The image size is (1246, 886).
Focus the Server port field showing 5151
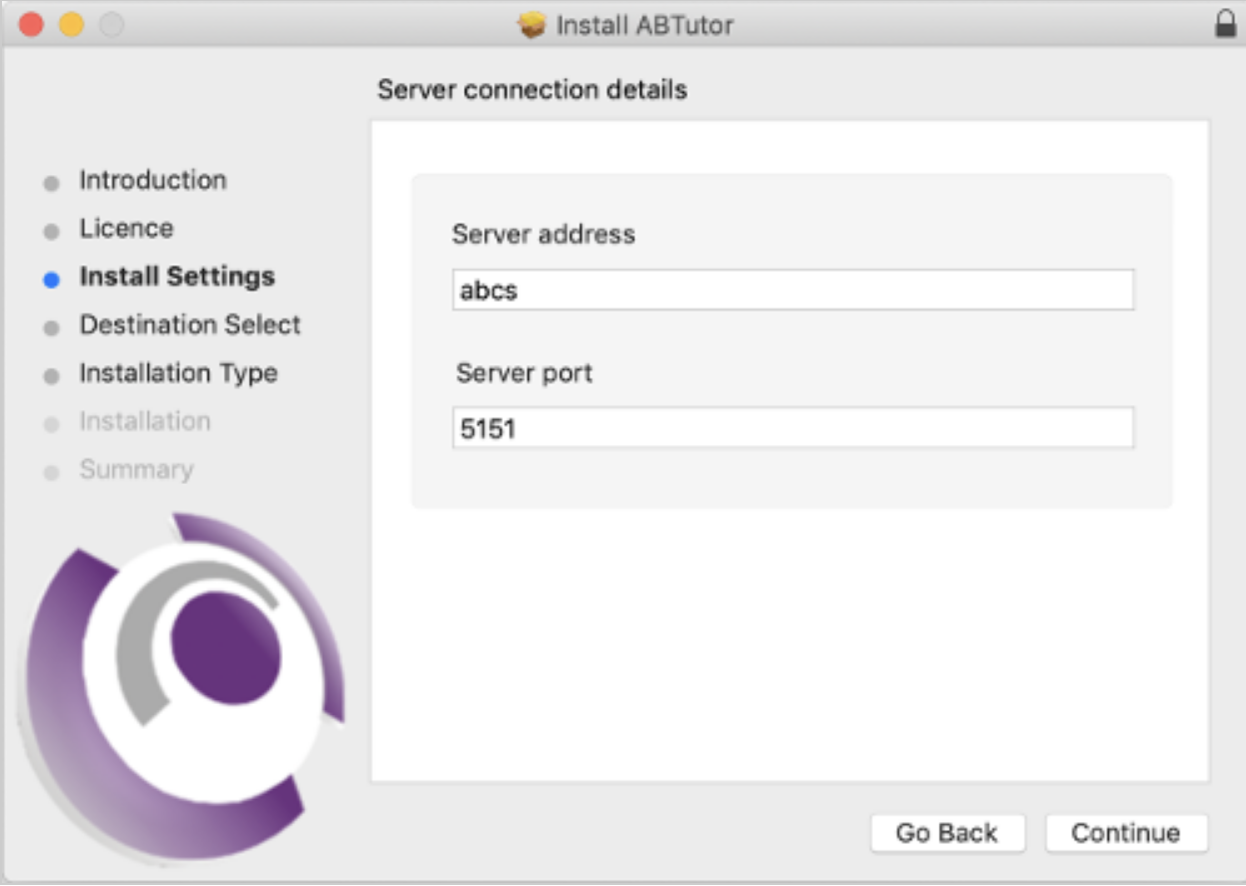point(793,428)
